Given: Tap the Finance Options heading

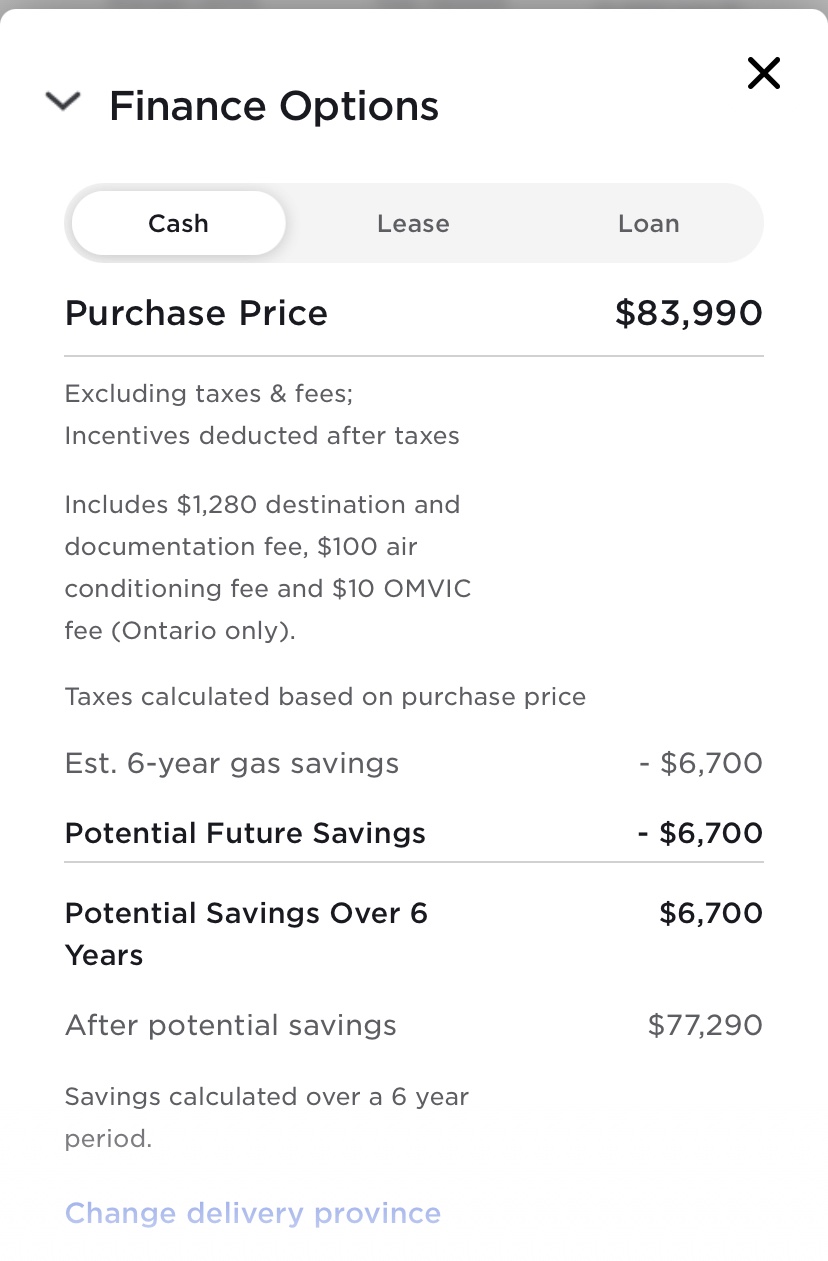Looking at the screenshot, I should pos(274,106).
